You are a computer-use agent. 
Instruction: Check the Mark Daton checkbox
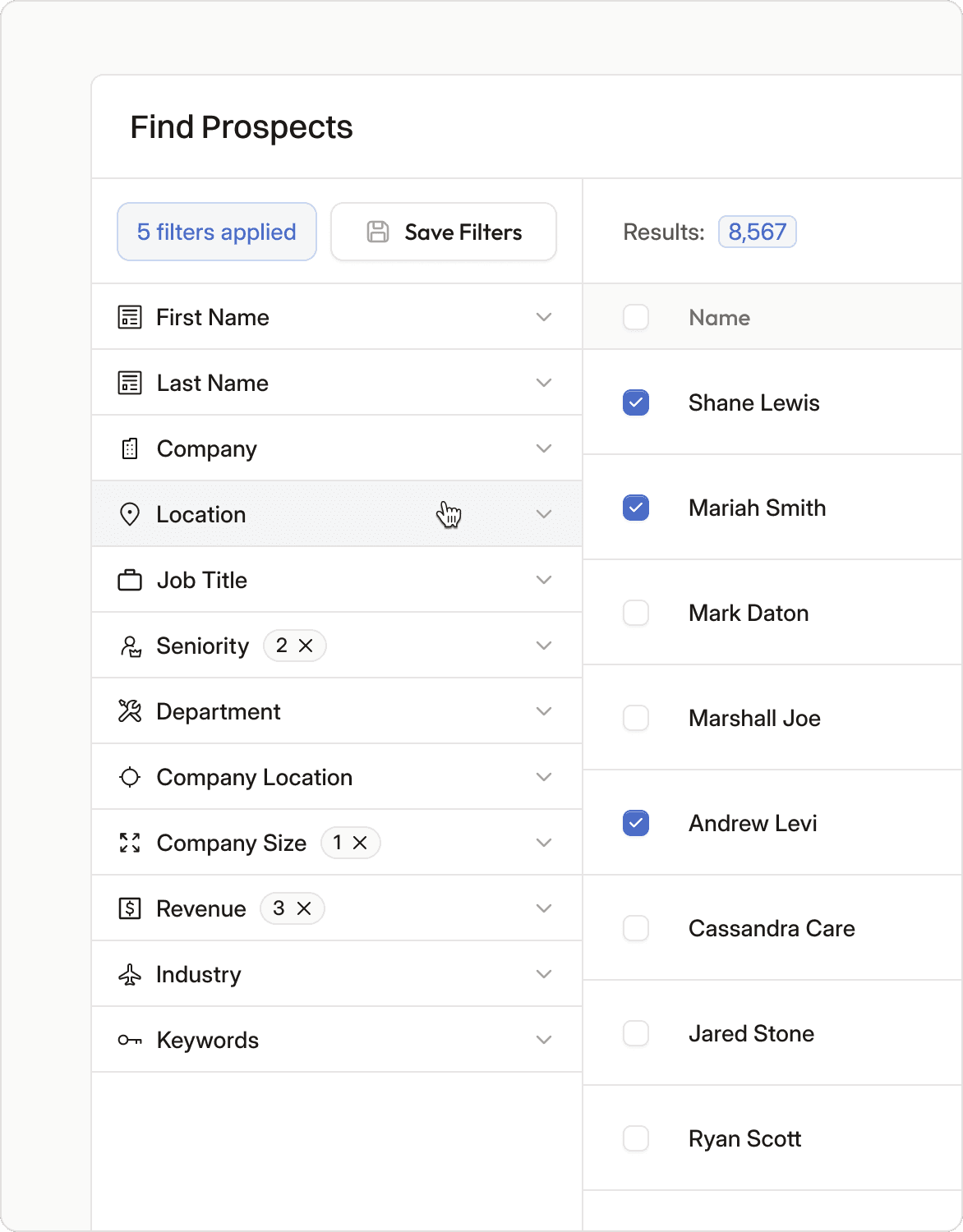pos(636,613)
